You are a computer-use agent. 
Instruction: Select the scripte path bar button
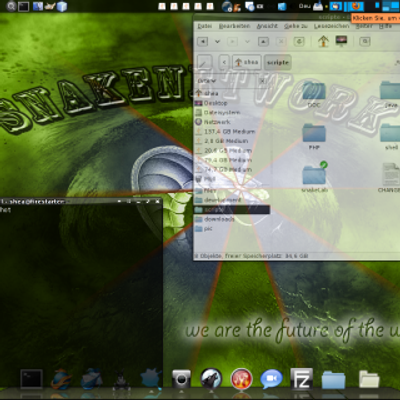tap(278, 62)
